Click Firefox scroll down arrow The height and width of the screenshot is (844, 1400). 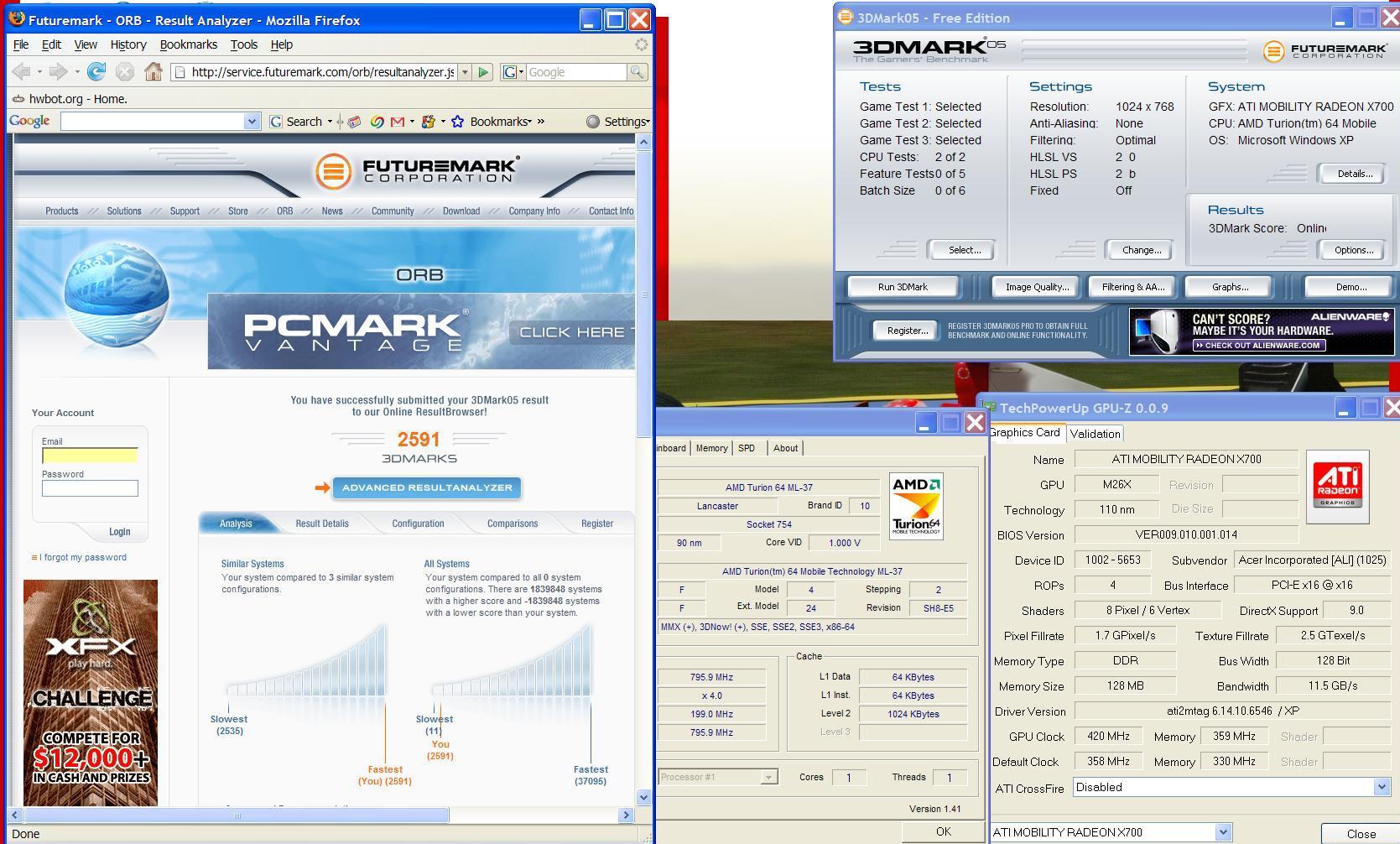pyautogui.click(x=644, y=798)
